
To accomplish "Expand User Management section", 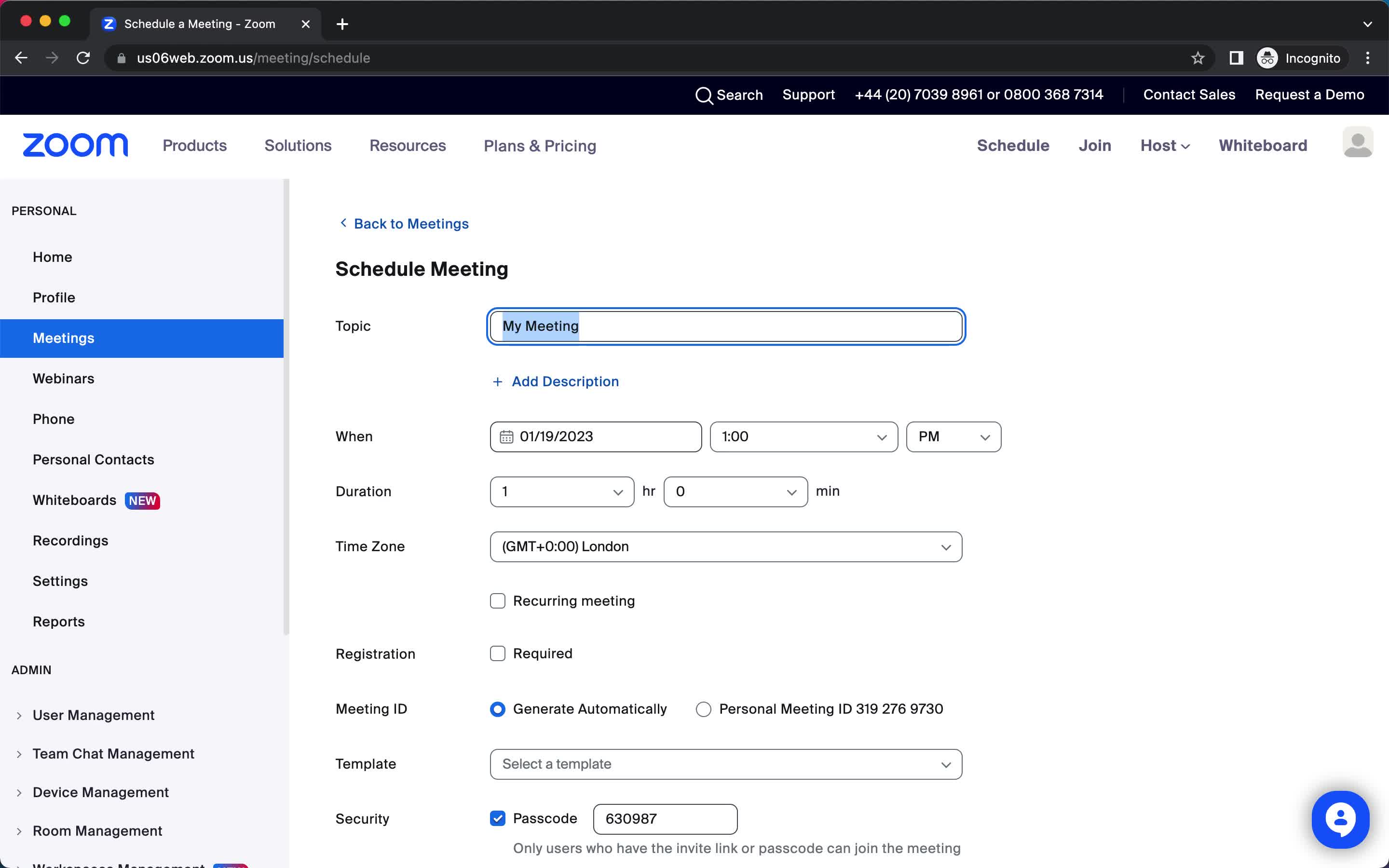I will (x=19, y=715).
